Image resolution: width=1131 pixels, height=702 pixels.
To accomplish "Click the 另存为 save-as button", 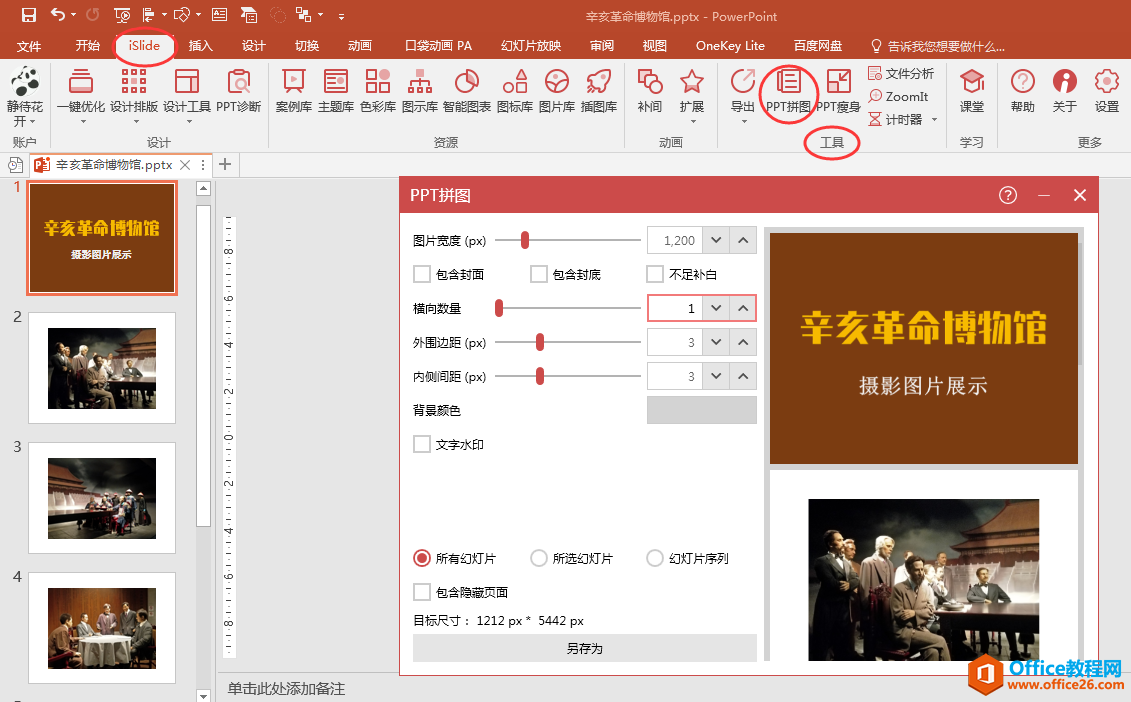I will tap(584, 648).
